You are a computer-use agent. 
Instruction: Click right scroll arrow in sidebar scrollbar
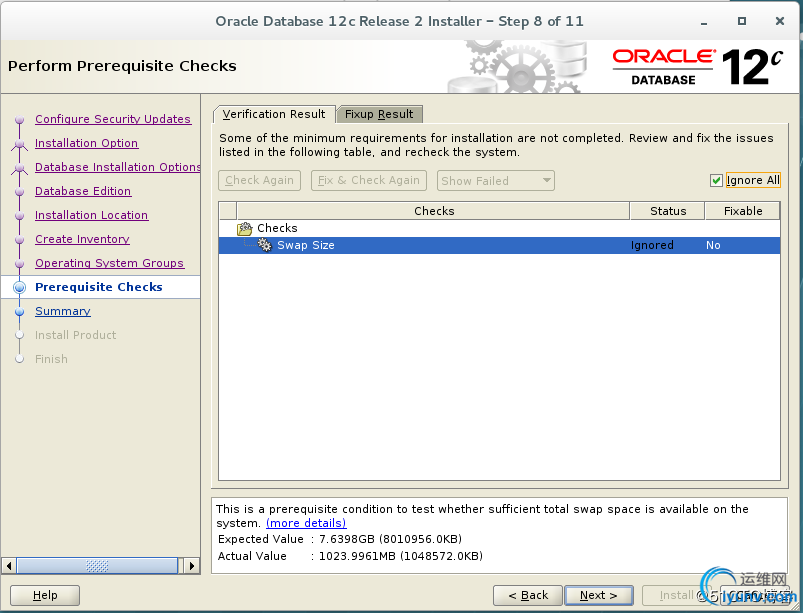pyautogui.click(x=192, y=566)
